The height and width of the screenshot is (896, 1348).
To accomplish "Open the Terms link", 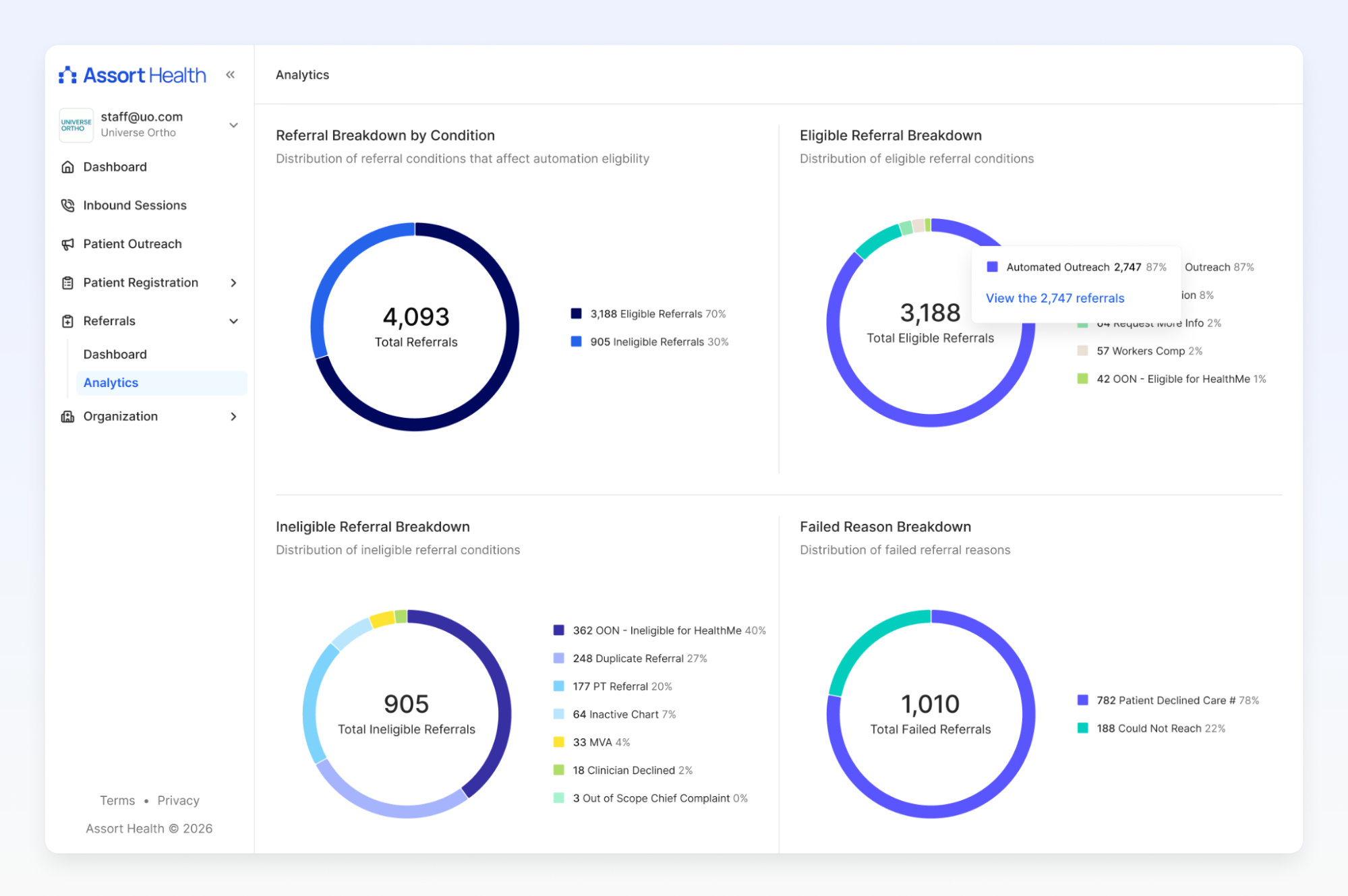I will (x=117, y=800).
